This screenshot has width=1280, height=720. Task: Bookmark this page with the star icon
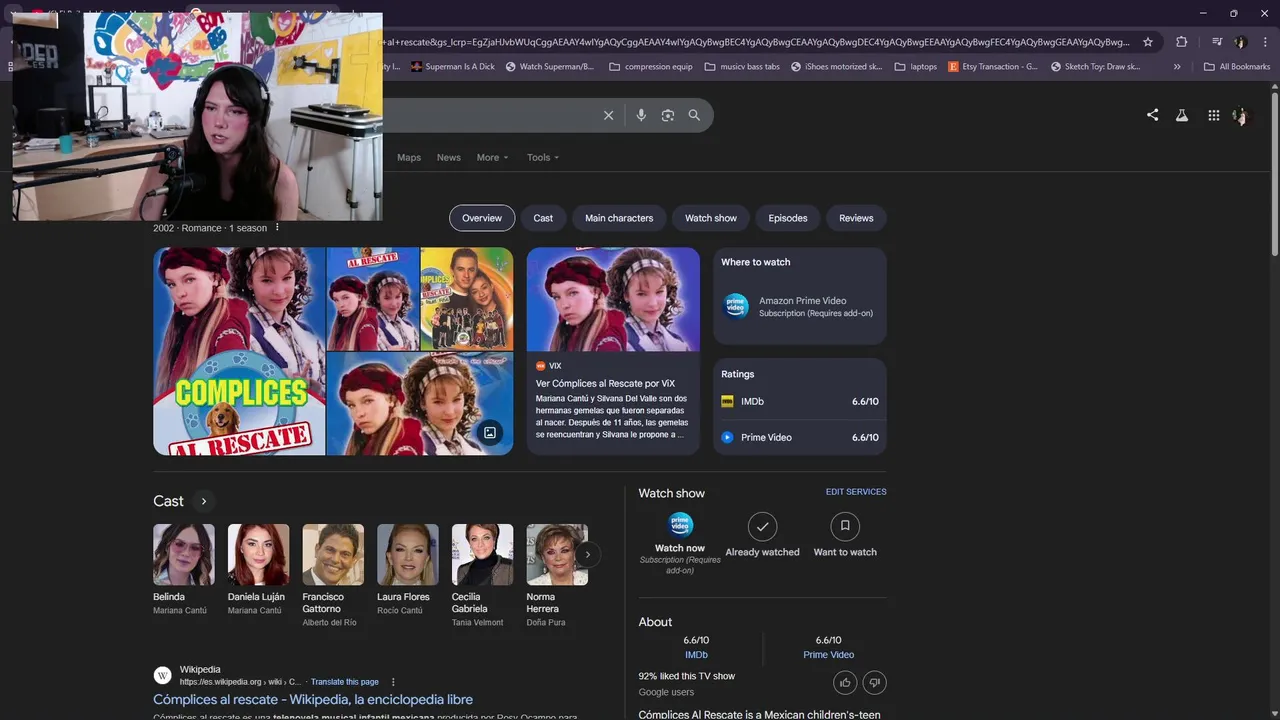point(1148,42)
